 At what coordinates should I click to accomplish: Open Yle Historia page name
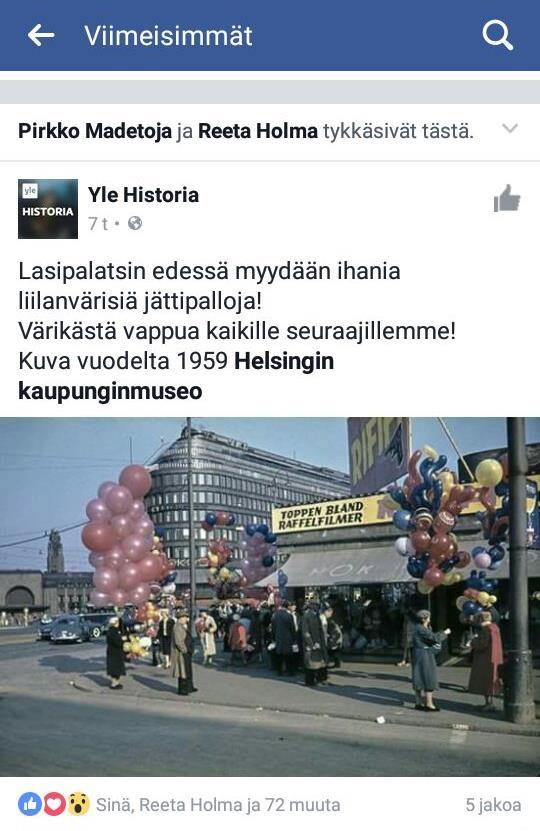pos(143,195)
